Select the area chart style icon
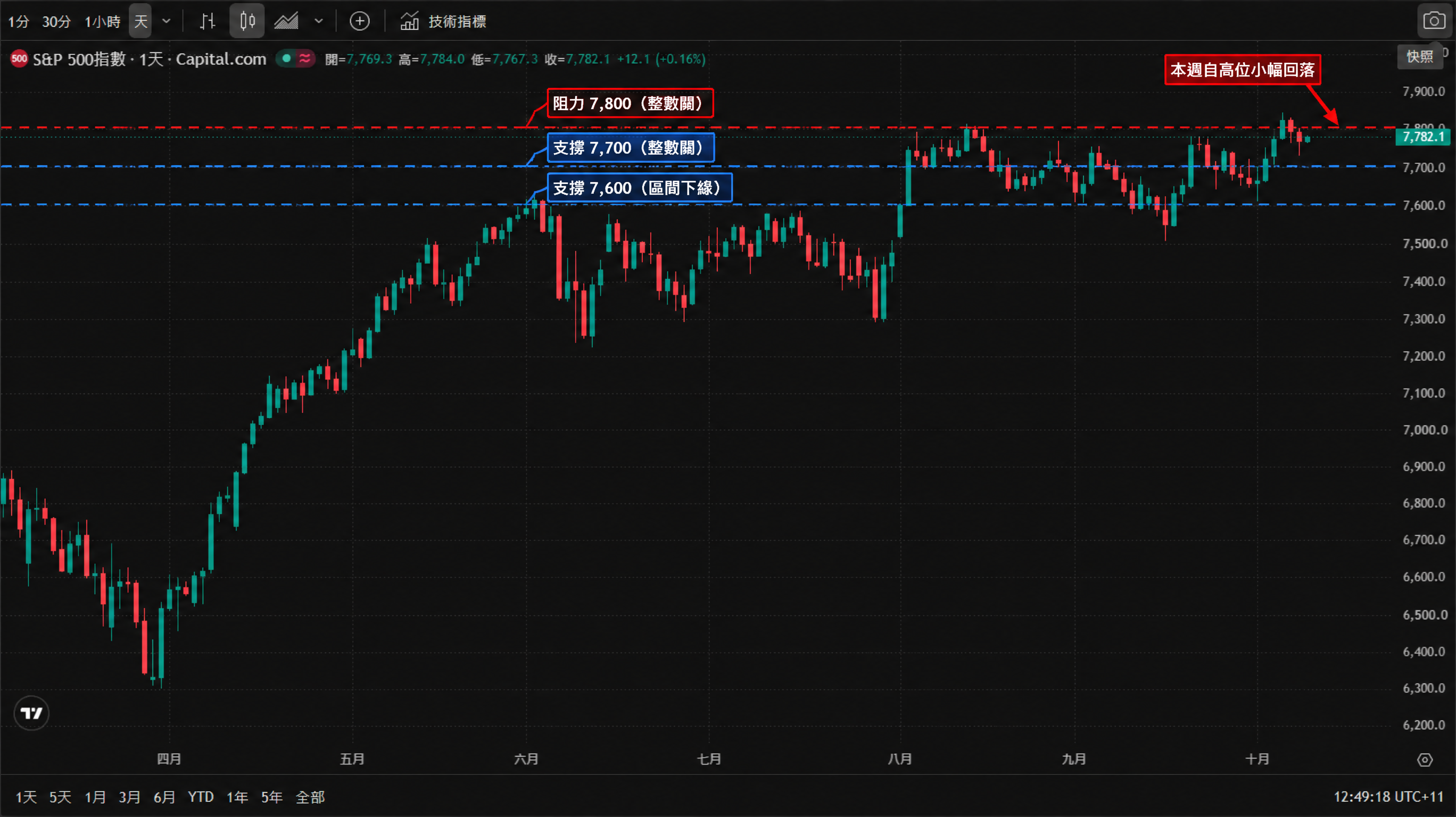The image size is (1456, 817). 286,21
